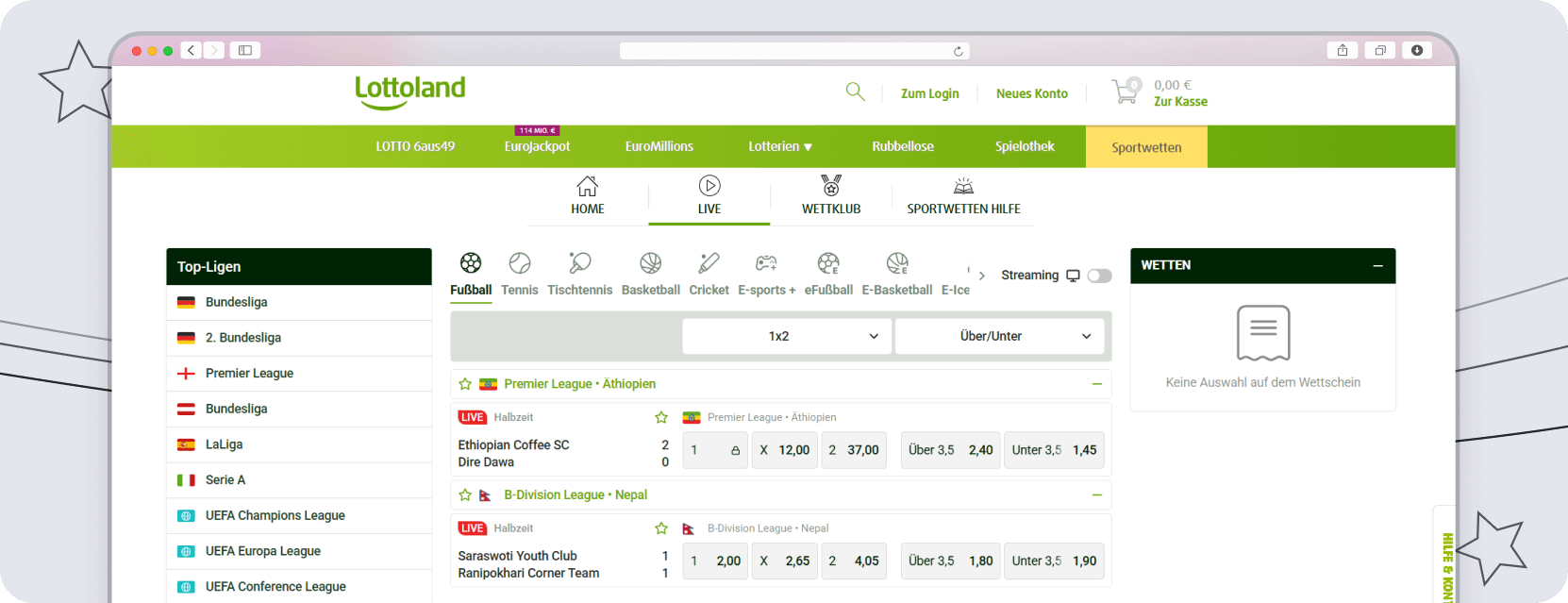The width and height of the screenshot is (1568, 603).
Task: Open the Über/Unter market dropdown
Action: click(1000, 336)
